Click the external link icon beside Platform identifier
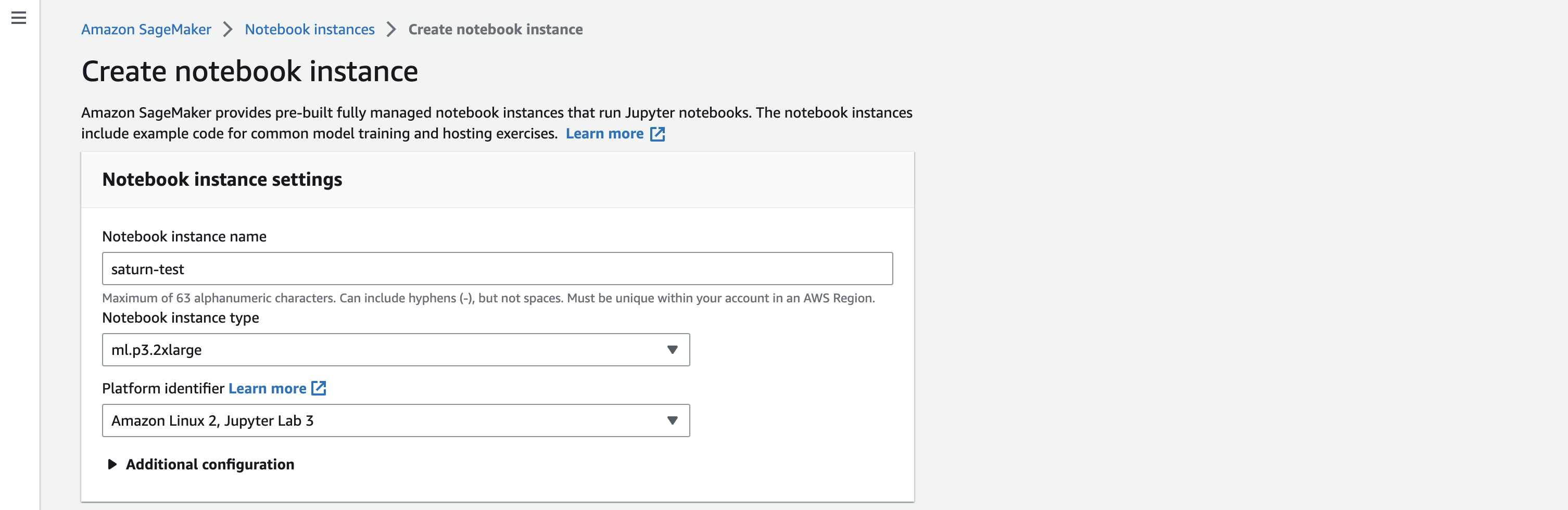Viewport: 1568px width, 510px height. 319,388
